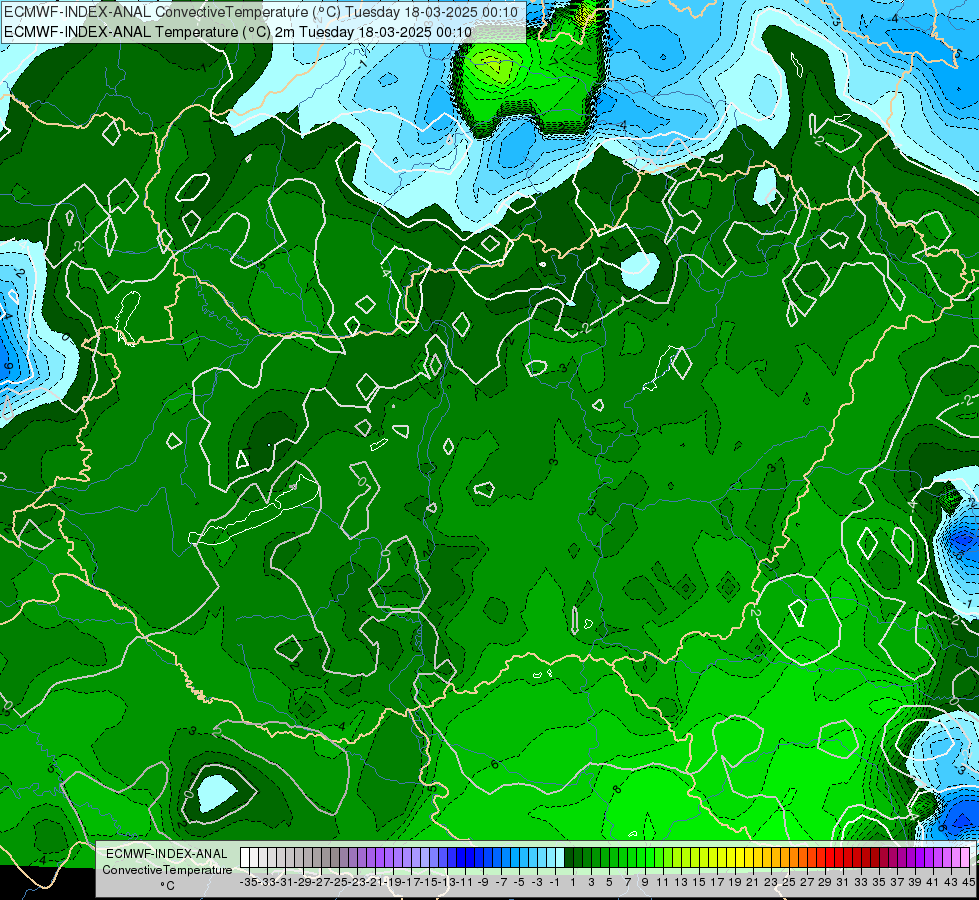Image resolution: width=979 pixels, height=900 pixels.
Task: Click the '19' legend scale value
Action: pos(735,882)
